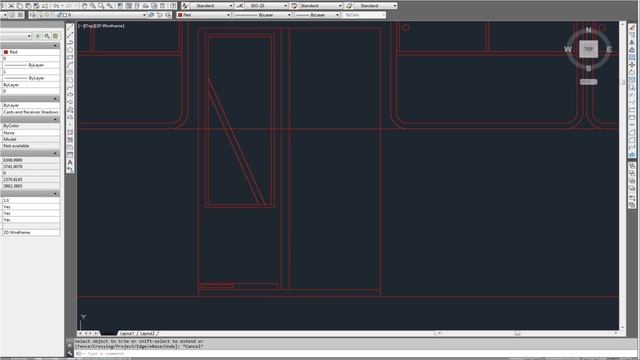Collapse the General section in Properties
Screen dimensions: 640x360
coord(55,46)
